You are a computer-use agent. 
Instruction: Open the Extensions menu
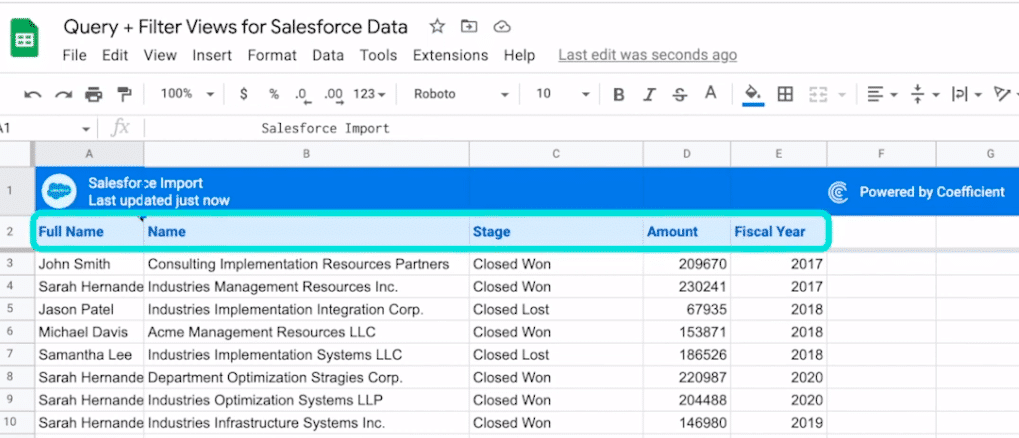click(x=450, y=55)
